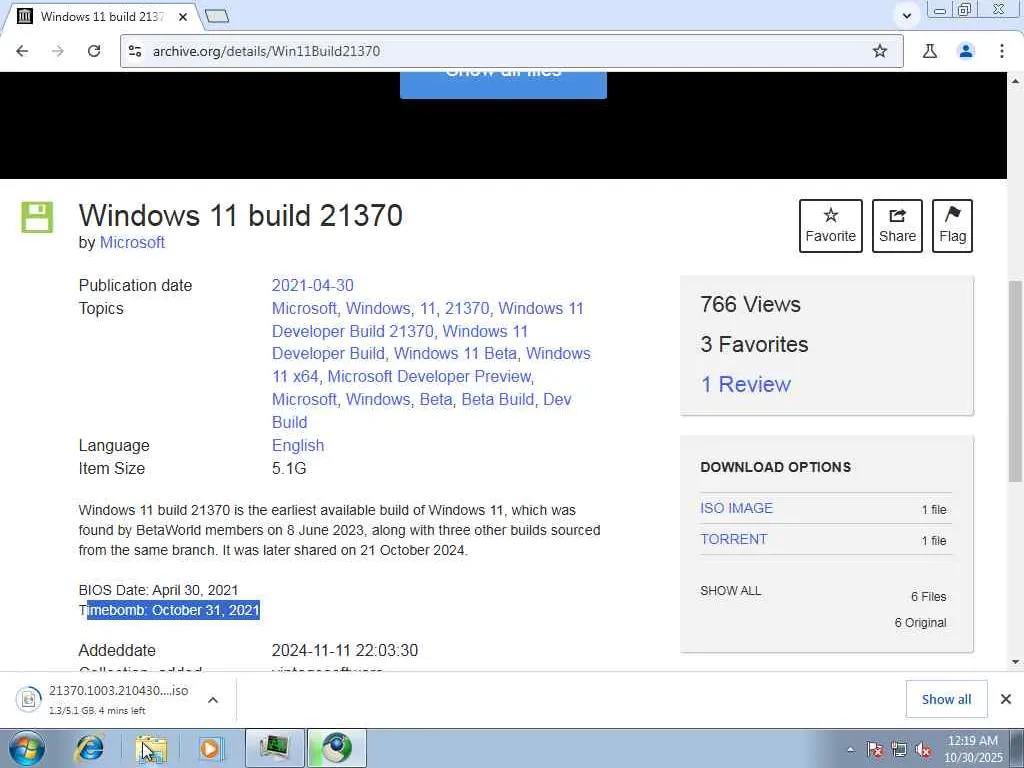Open the English language link
The image size is (1024, 768).
298,445
